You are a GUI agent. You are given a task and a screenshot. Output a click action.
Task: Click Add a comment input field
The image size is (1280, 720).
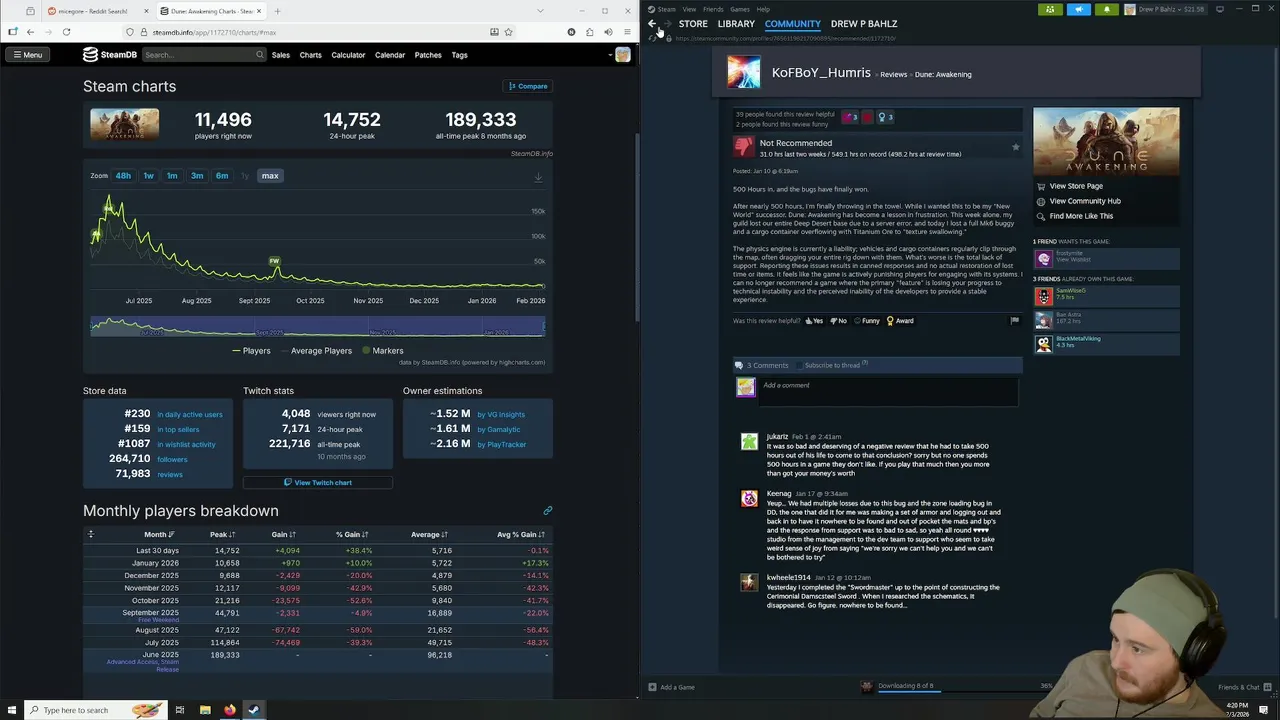(890, 392)
